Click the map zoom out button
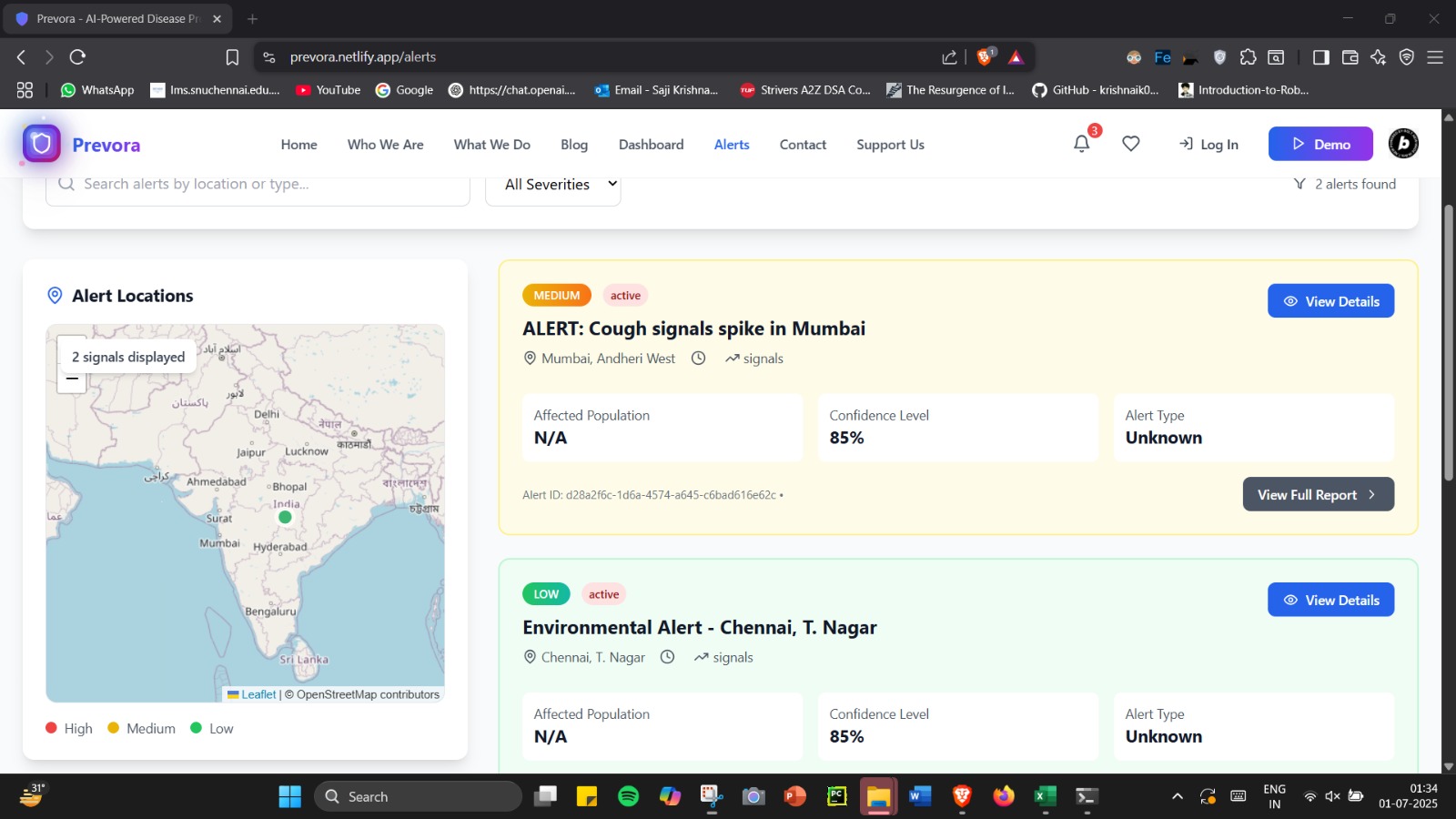 72,379
